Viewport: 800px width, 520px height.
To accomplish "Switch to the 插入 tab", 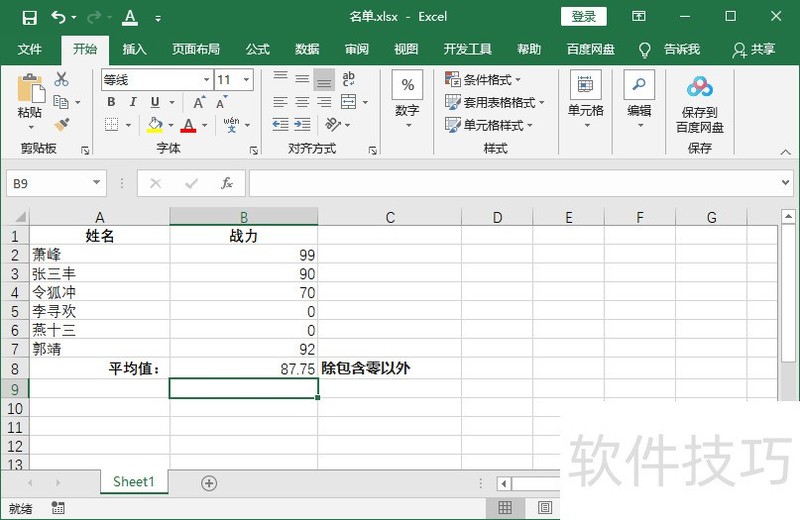I will 135,49.
